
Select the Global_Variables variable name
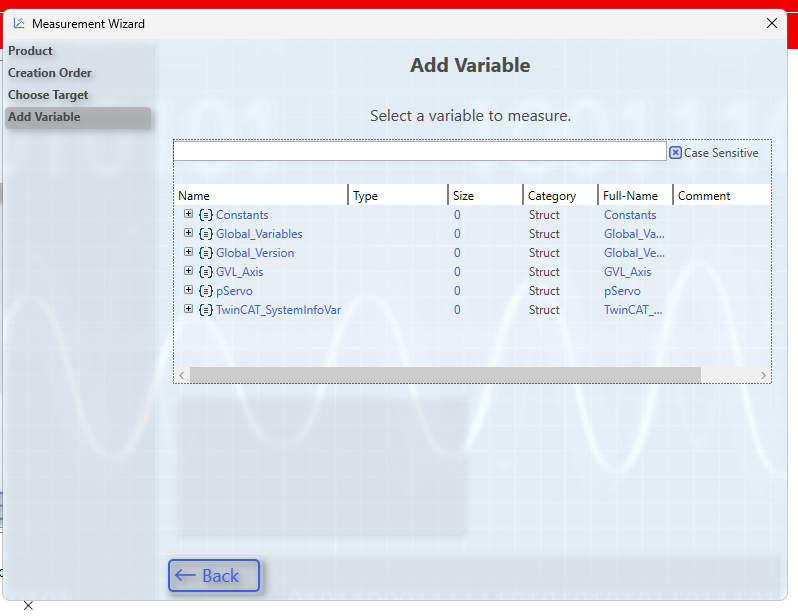259,234
